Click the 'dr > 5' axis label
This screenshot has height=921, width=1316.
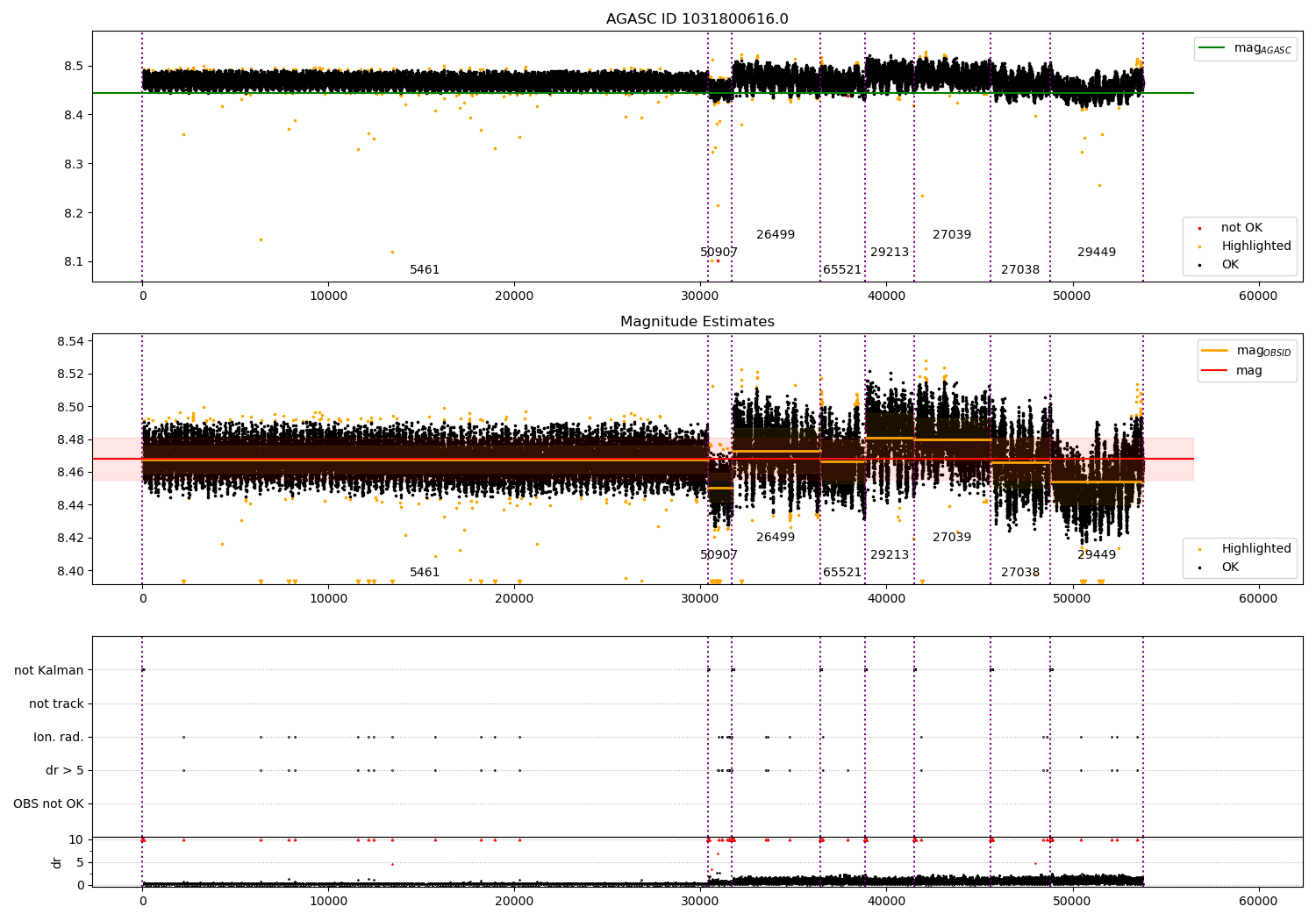[x=65, y=770]
